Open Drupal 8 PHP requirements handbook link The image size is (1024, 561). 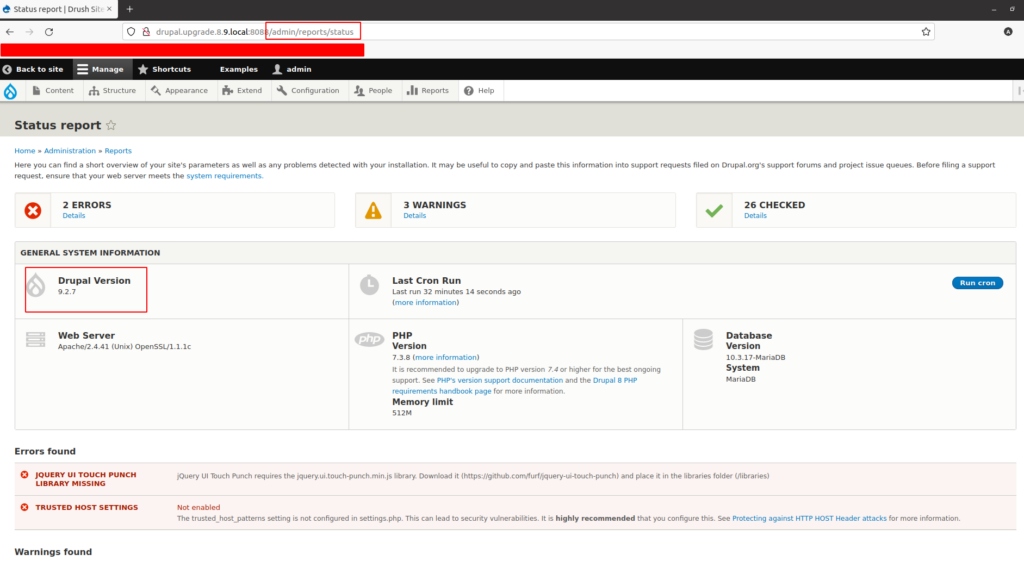515,385
